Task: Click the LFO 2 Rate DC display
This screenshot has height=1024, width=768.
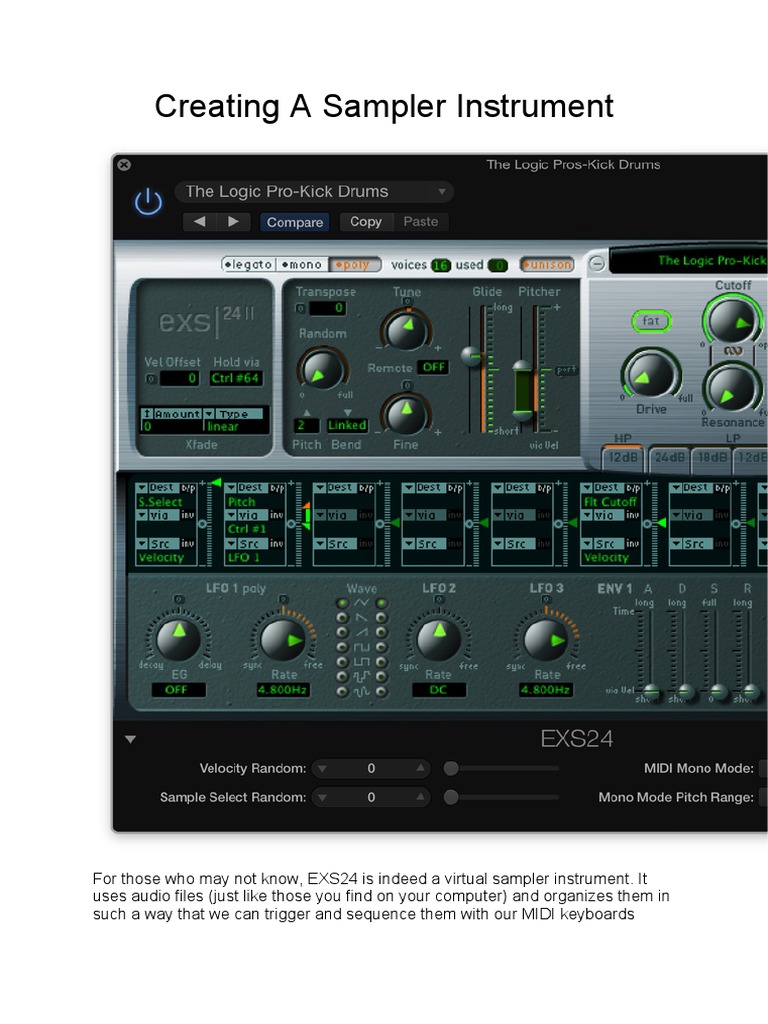Action: coord(438,690)
